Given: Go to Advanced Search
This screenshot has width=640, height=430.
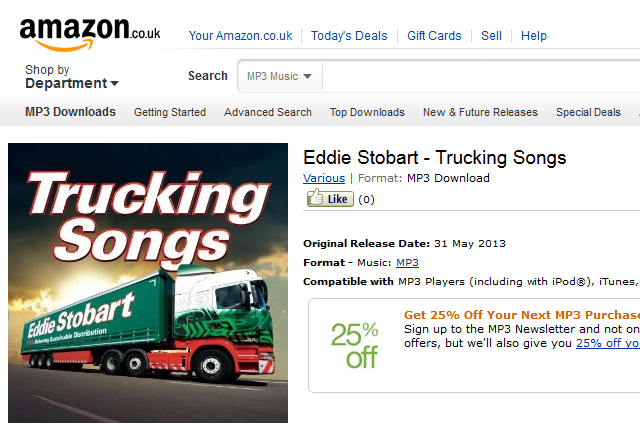Looking at the screenshot, I should pos(268,112).
